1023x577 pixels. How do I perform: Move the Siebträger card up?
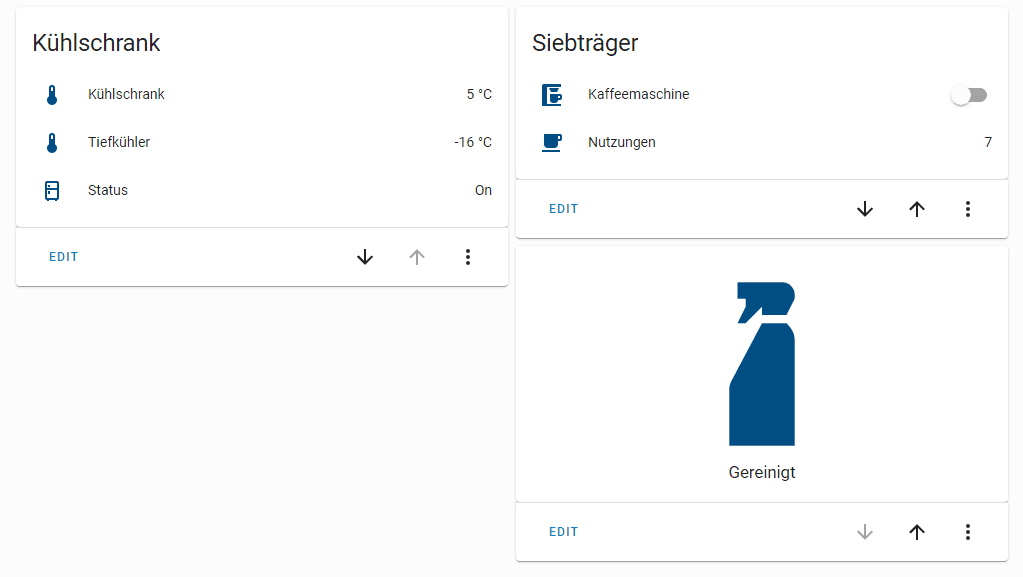click(917, 209)
